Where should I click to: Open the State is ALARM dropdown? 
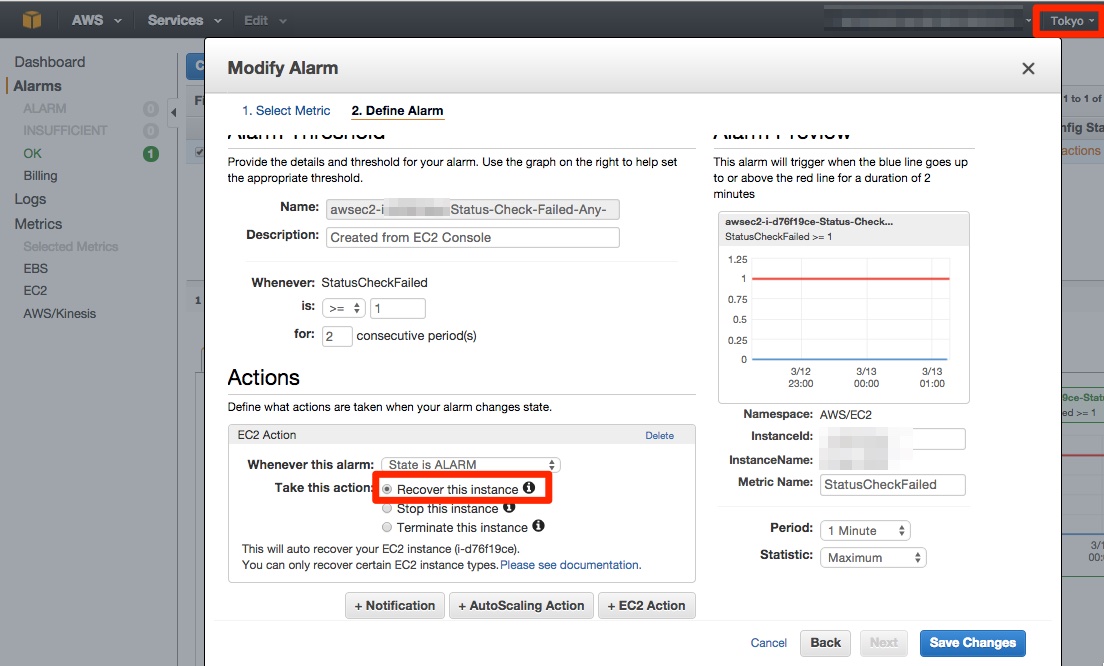click(x=468, y=464)
